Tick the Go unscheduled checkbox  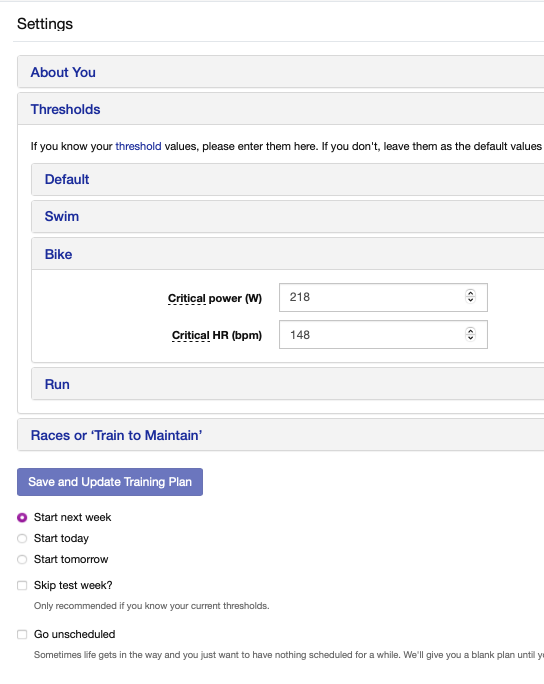(22, 634)
